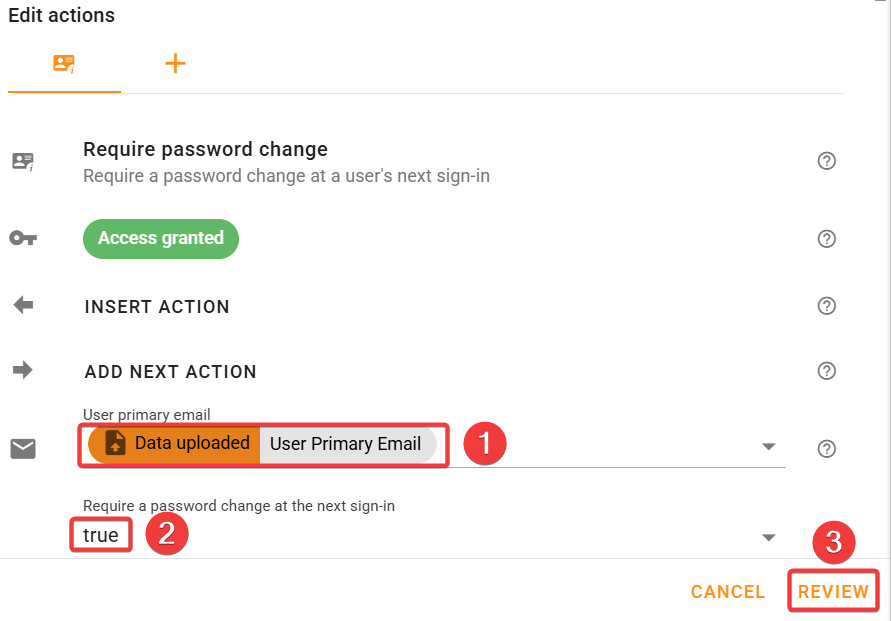Select the envelope icon near User primary email

tap(22, 448)
